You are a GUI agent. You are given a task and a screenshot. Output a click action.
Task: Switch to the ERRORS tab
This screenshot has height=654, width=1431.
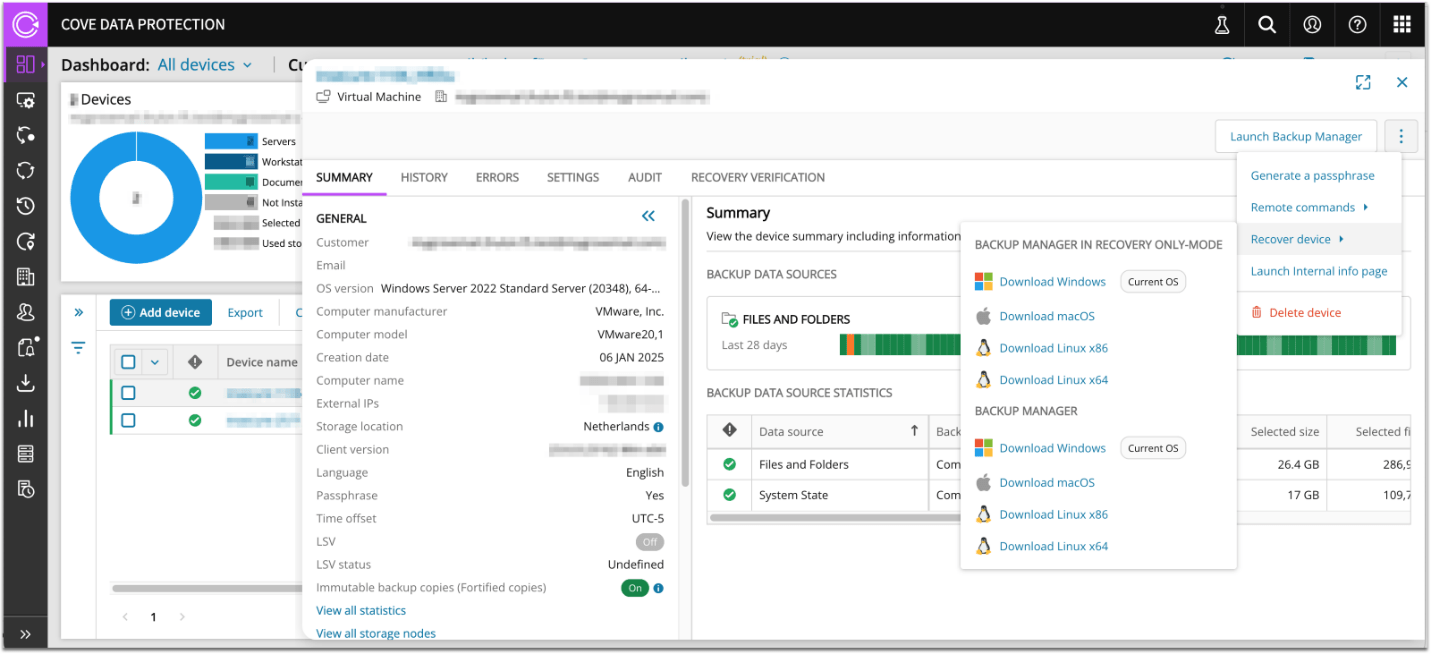point(497,177)
